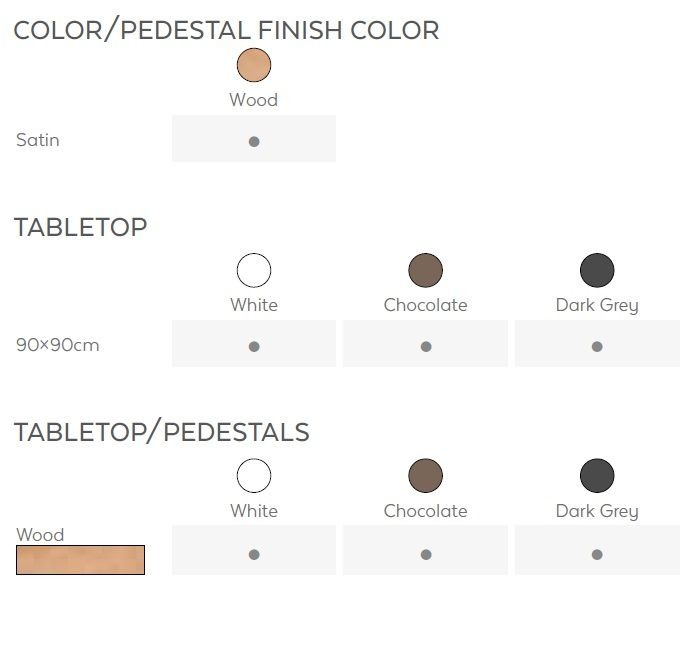Click the Satin row label
The height and width of the screenshot is (645, 693).
click(x=38, y=140)
